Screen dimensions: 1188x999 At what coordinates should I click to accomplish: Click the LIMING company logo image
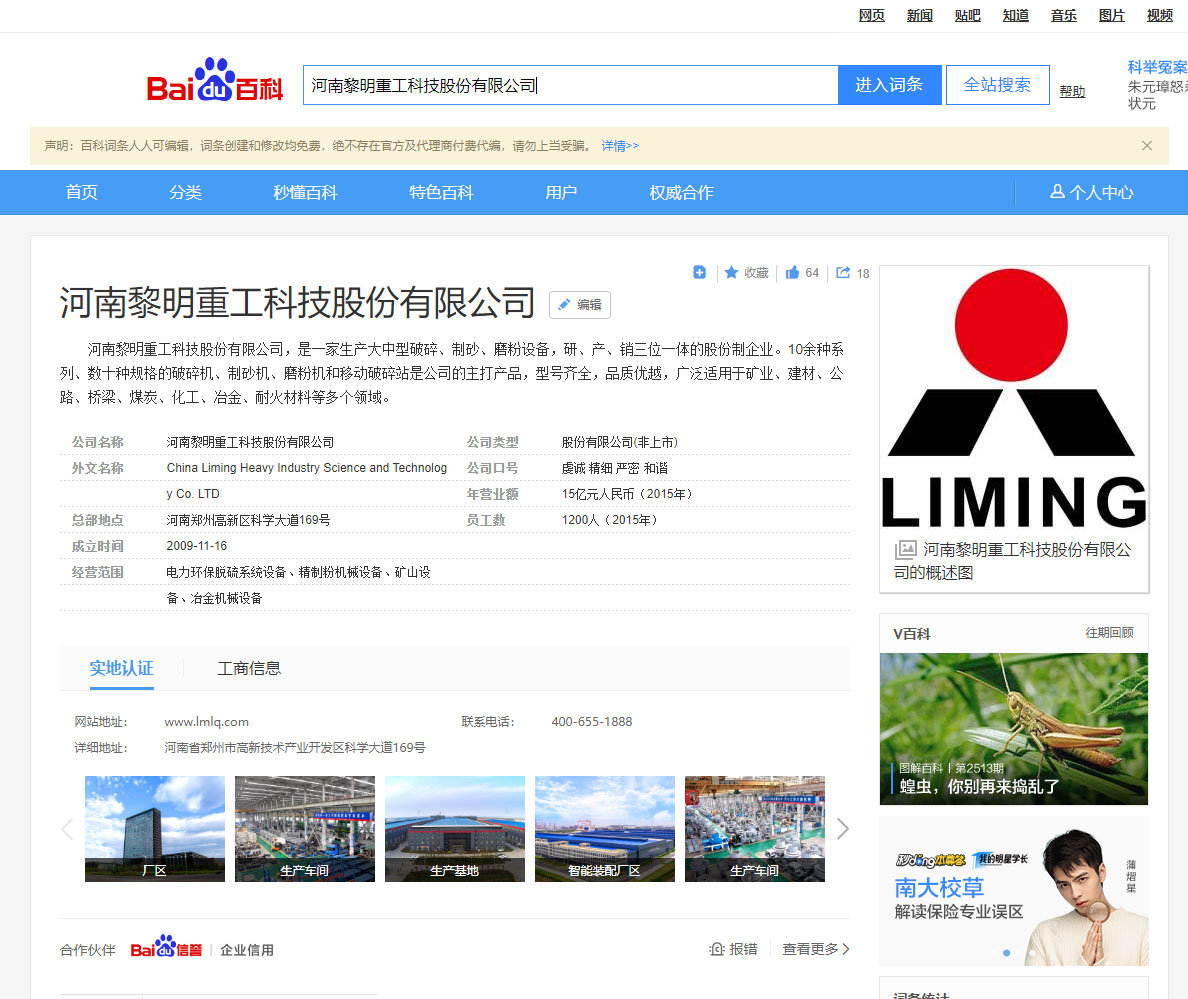click(1014, 398)
